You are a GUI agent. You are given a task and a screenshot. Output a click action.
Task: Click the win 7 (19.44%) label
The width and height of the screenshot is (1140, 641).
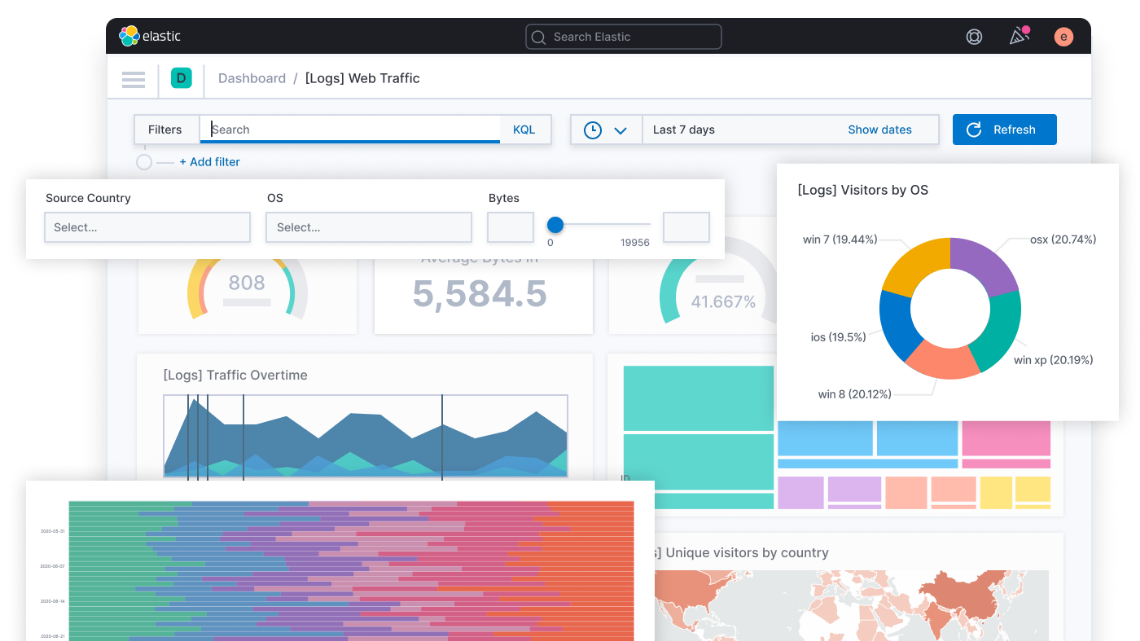[840, 239]
